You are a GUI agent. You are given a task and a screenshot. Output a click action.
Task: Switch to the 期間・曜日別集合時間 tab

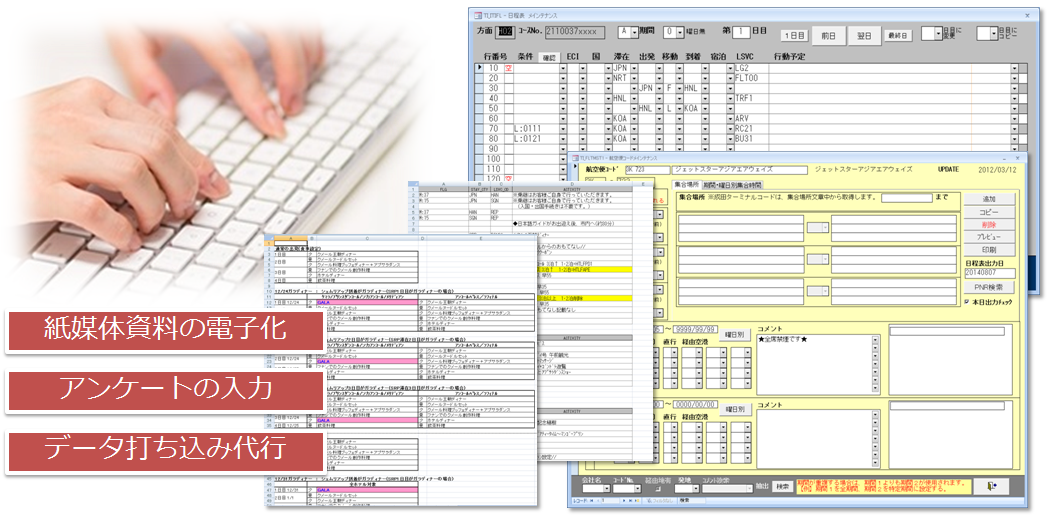tap(733, 185)
